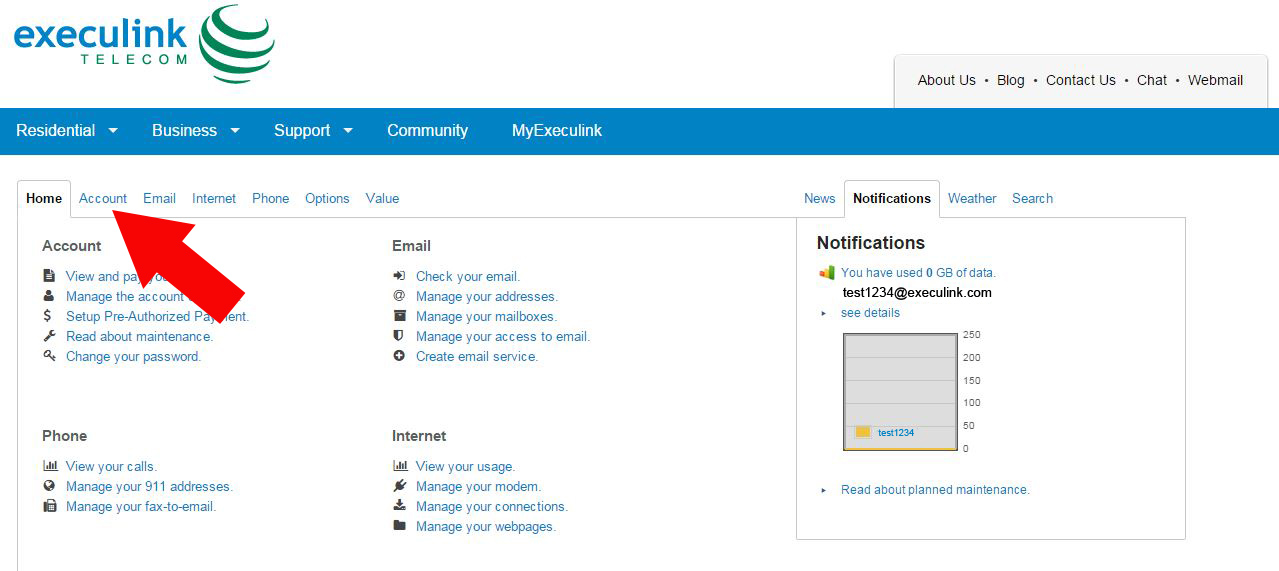Click Change your password link
Image resolution: width=1279 pixels, height=571 pixels.
coord(133,356)
